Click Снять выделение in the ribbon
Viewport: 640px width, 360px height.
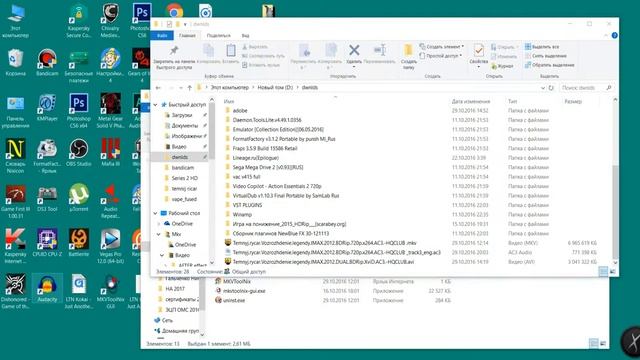(546, 56)
